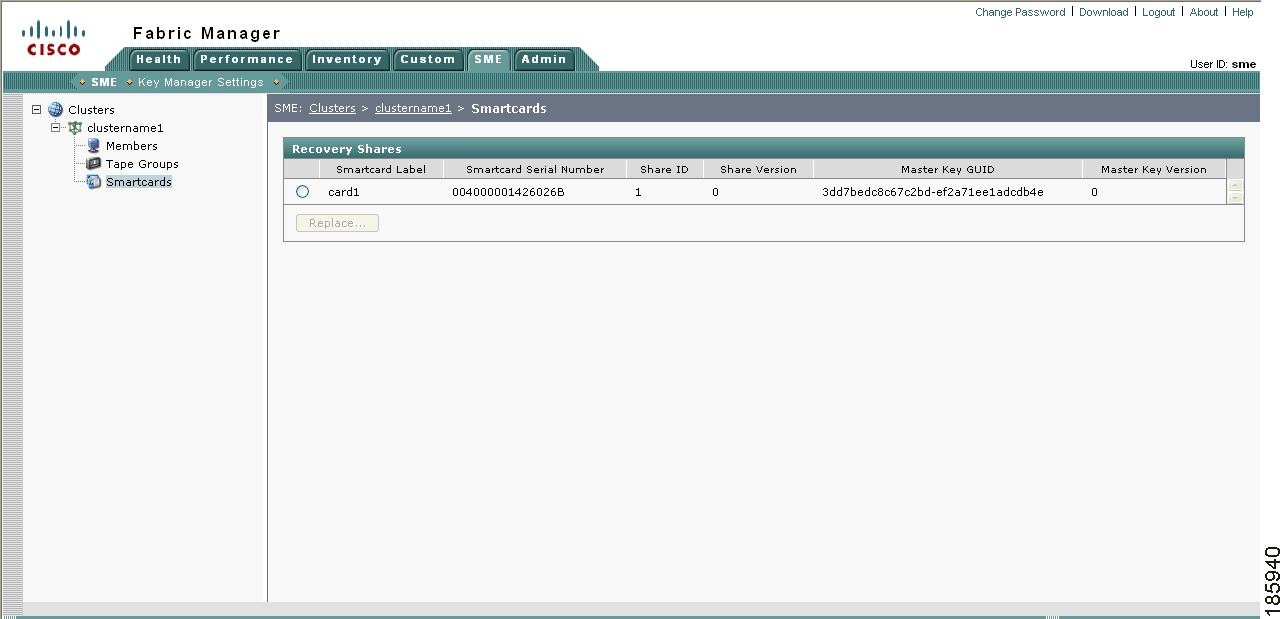Select clustername1 in the tree
The image size is (1286, 619).
[x=125, y=128]
